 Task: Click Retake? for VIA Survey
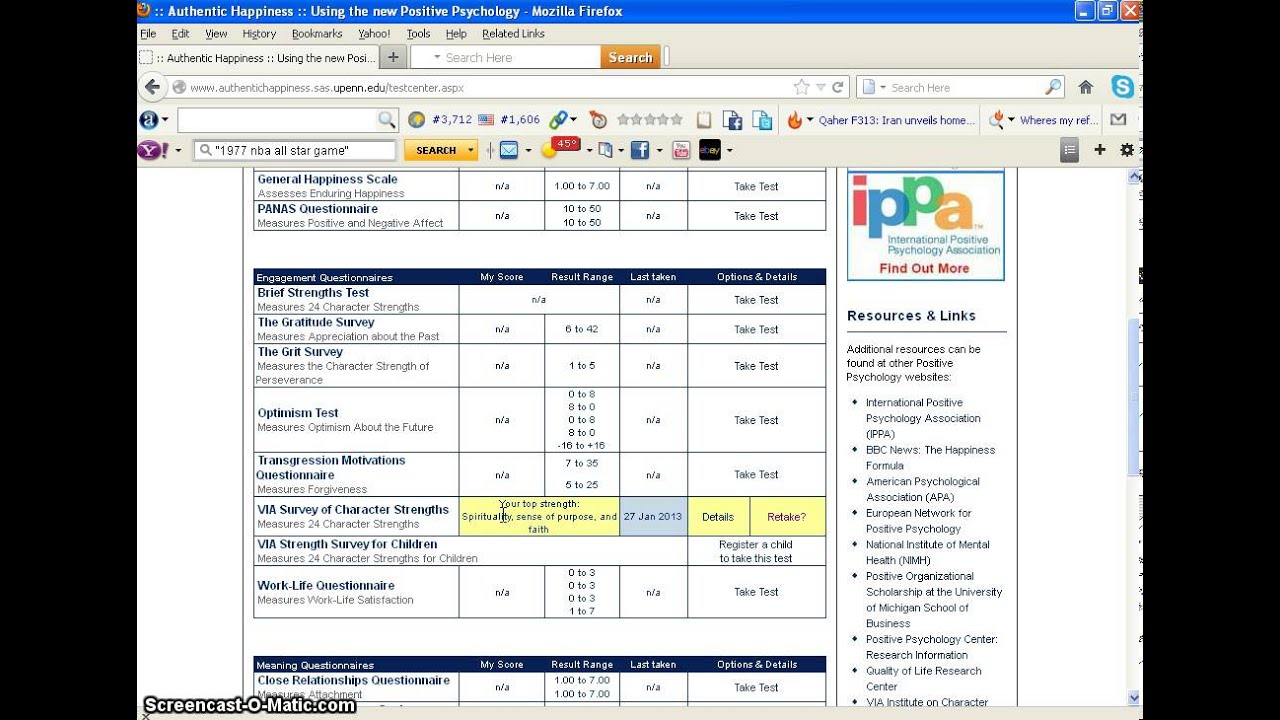tap(787, 517)
